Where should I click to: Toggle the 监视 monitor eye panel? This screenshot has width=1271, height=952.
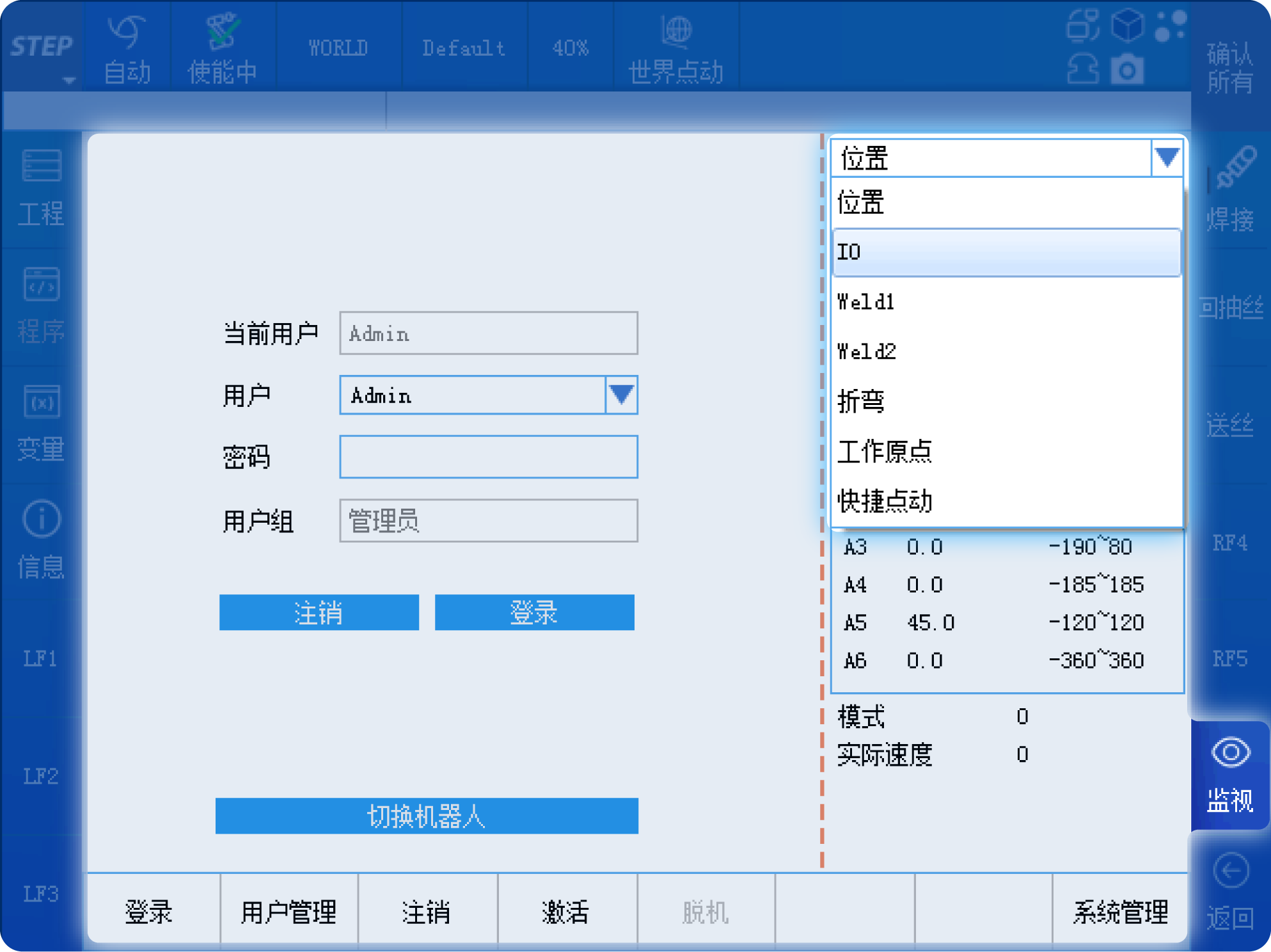tap(1230, 775)
